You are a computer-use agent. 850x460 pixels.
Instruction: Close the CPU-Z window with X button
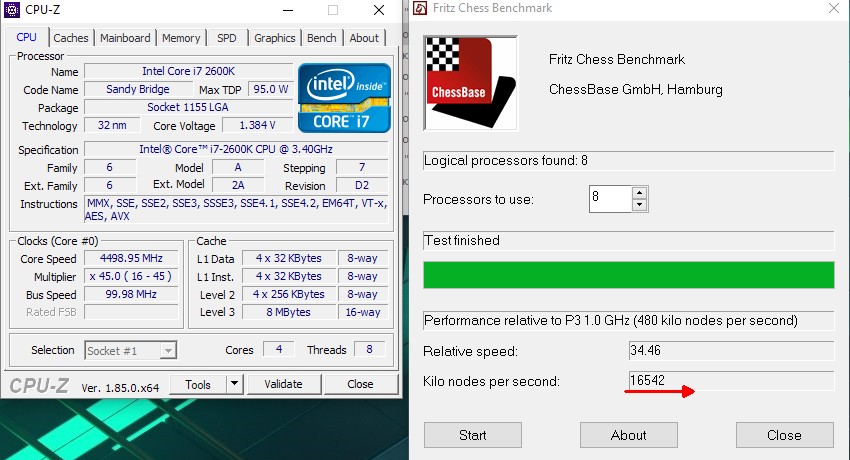[x=379, y=10]
